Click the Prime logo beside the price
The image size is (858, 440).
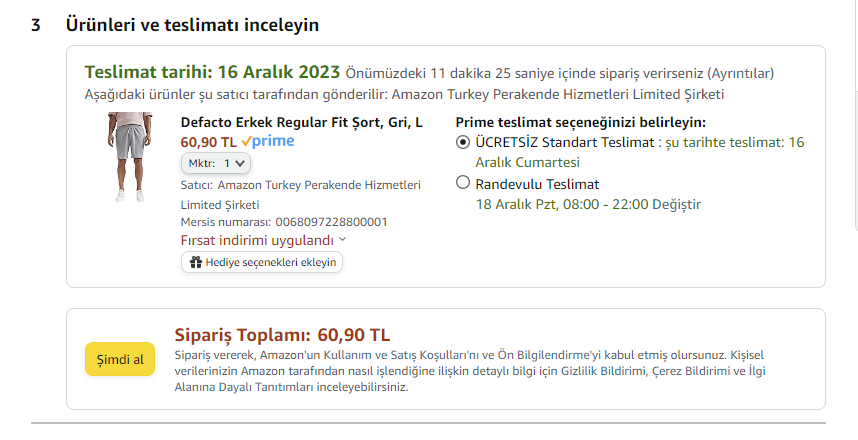point(268,141)
